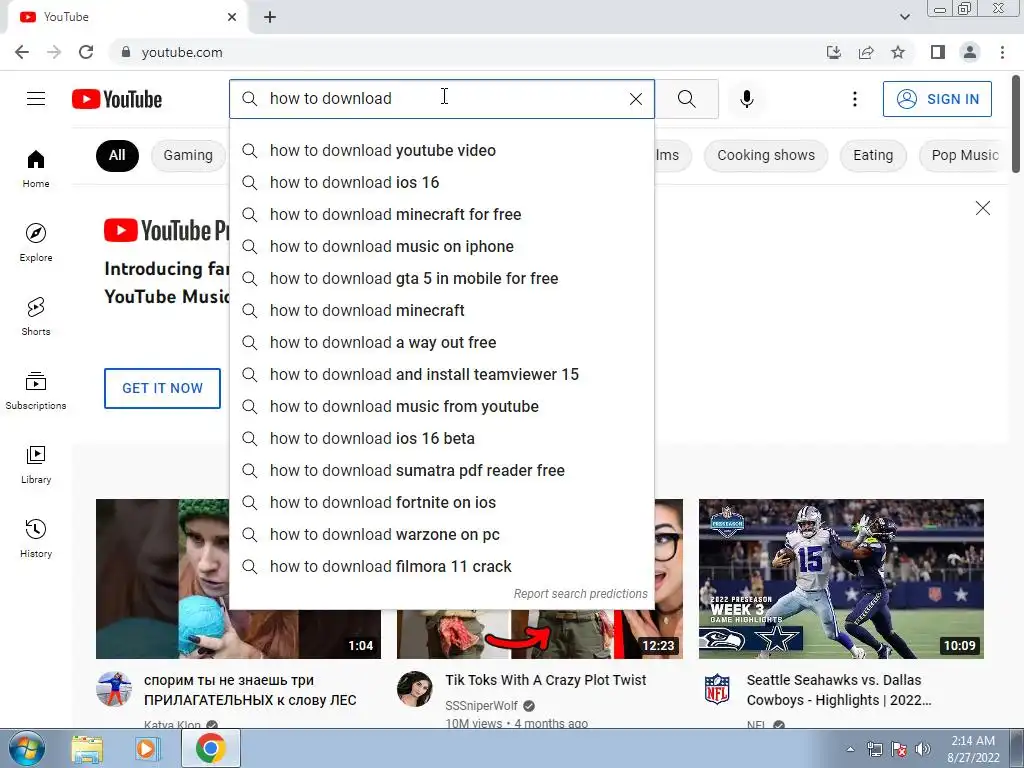The height and width of the screenshot is (768, 1024).
Task: Pick 'how to download a way out free'
Action: (441, 342)
